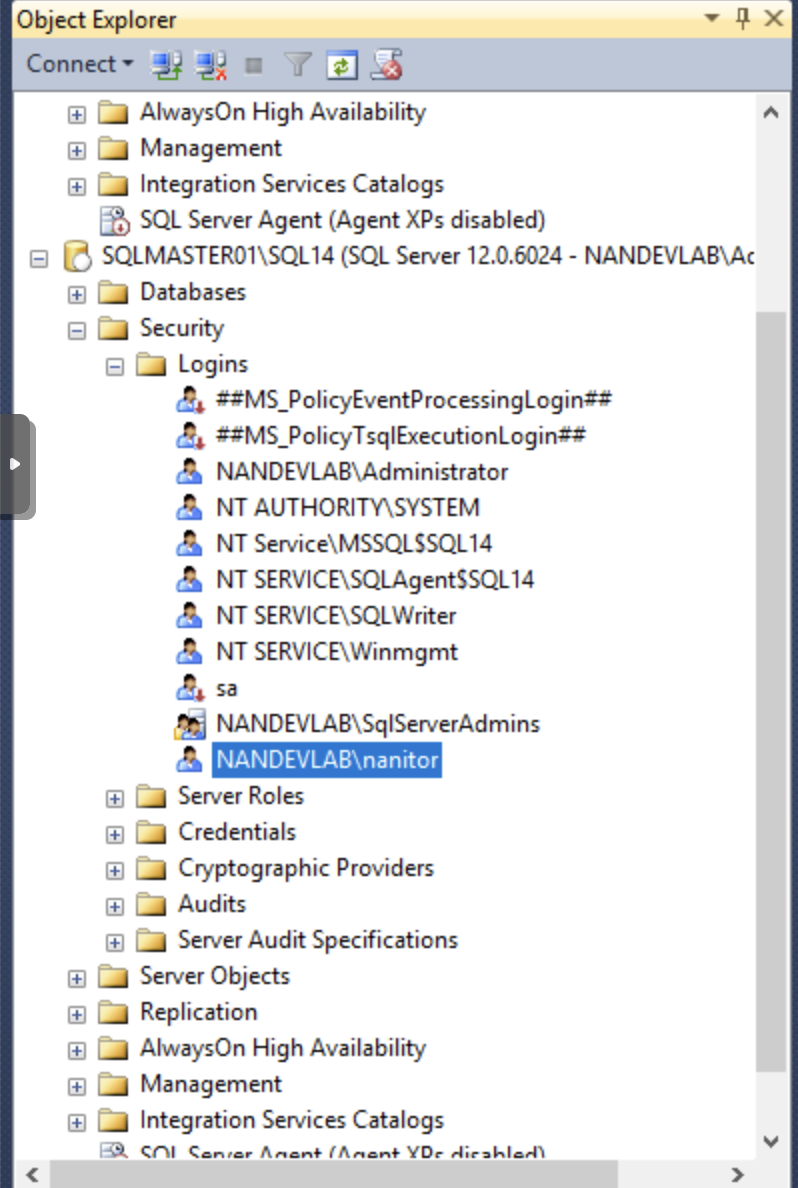Click the vertical scrollbar down arrow
The width and height of the screenshot is (798, 1188).
pos(770,1140)
